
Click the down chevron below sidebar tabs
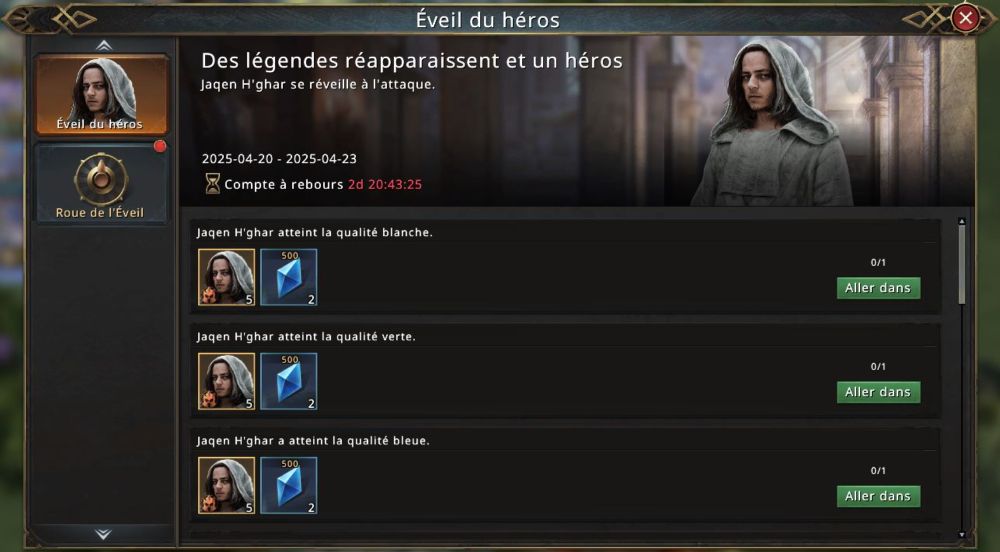tap(103, 534)
